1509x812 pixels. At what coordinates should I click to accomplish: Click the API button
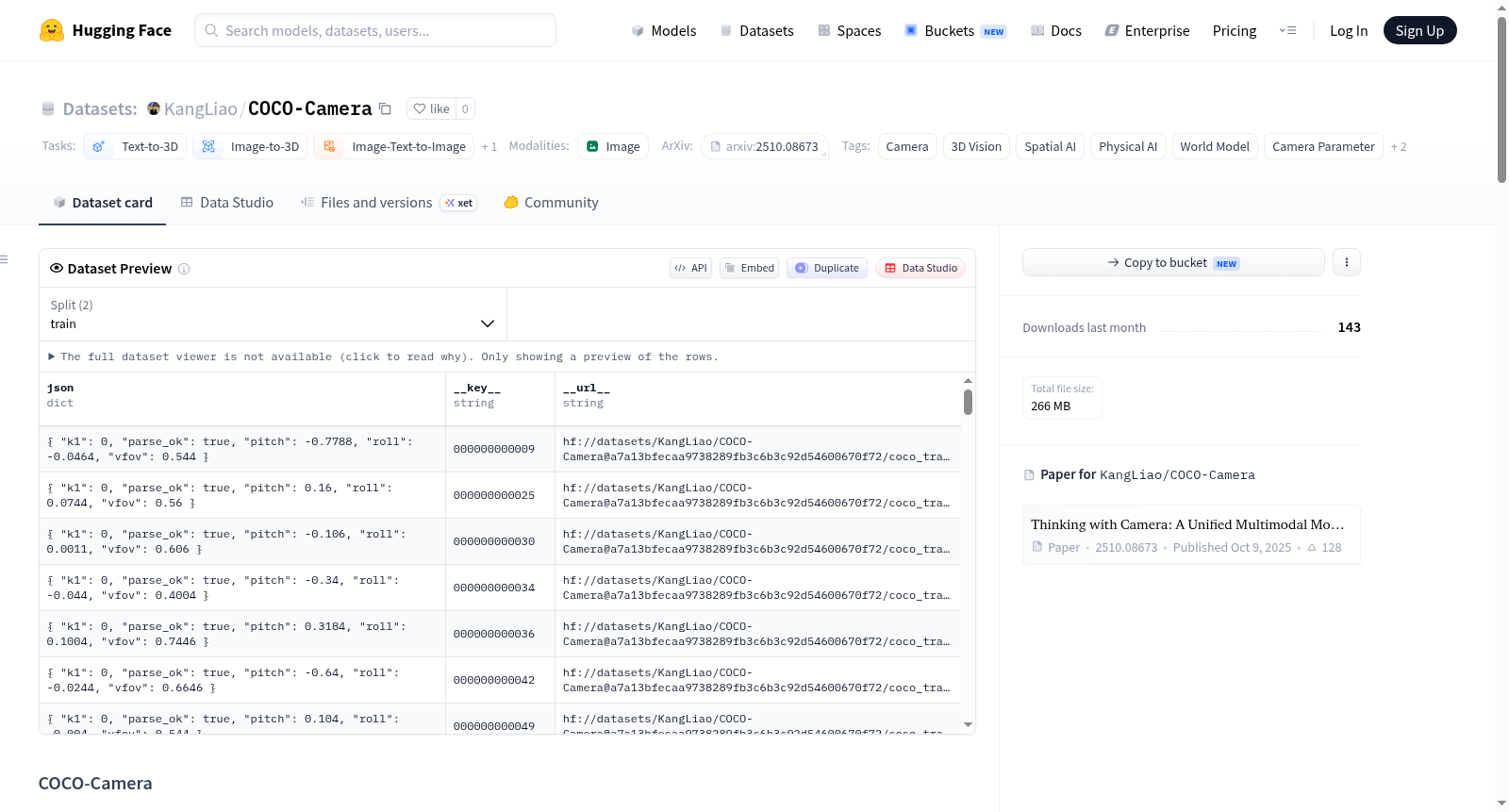click(x=690, y=268)
